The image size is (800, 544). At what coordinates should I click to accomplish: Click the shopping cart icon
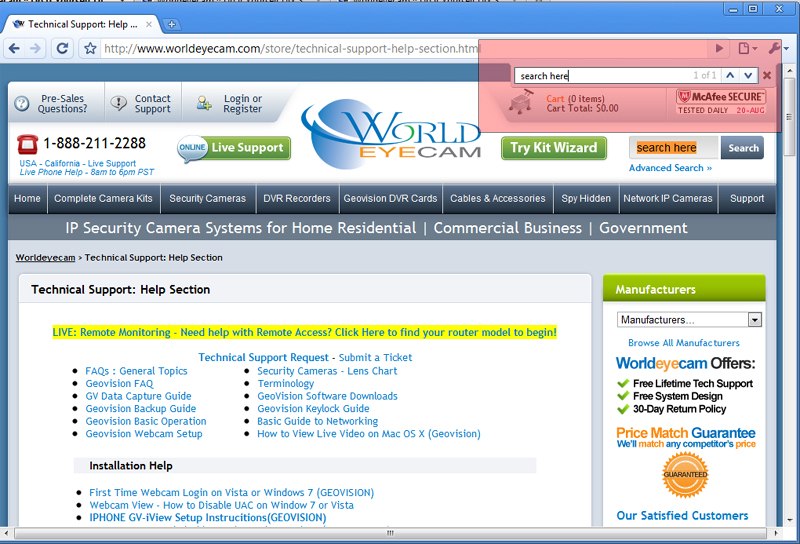pos(522,102)
